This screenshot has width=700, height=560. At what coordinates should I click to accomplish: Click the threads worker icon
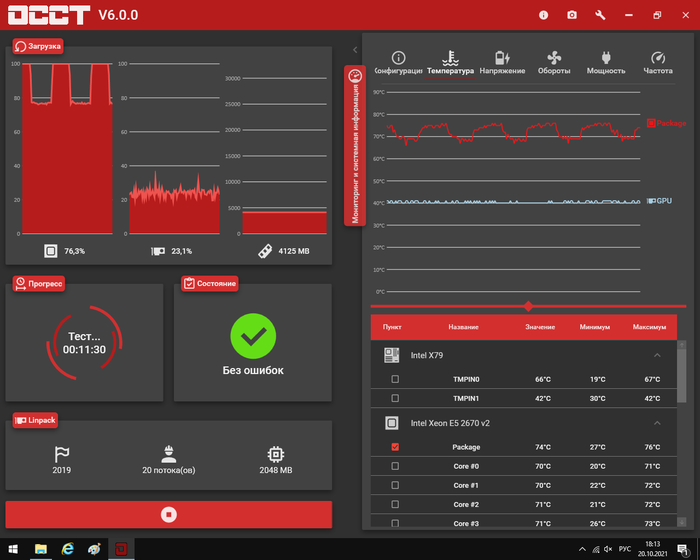[169, 454]
